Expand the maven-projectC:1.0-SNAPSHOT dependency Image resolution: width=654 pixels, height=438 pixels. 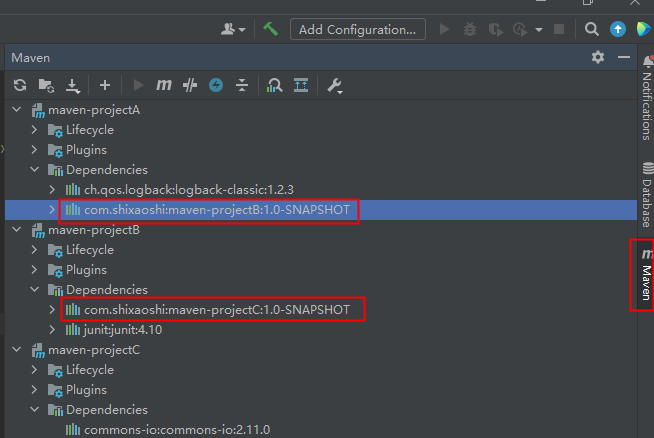[x=52, y=310]
